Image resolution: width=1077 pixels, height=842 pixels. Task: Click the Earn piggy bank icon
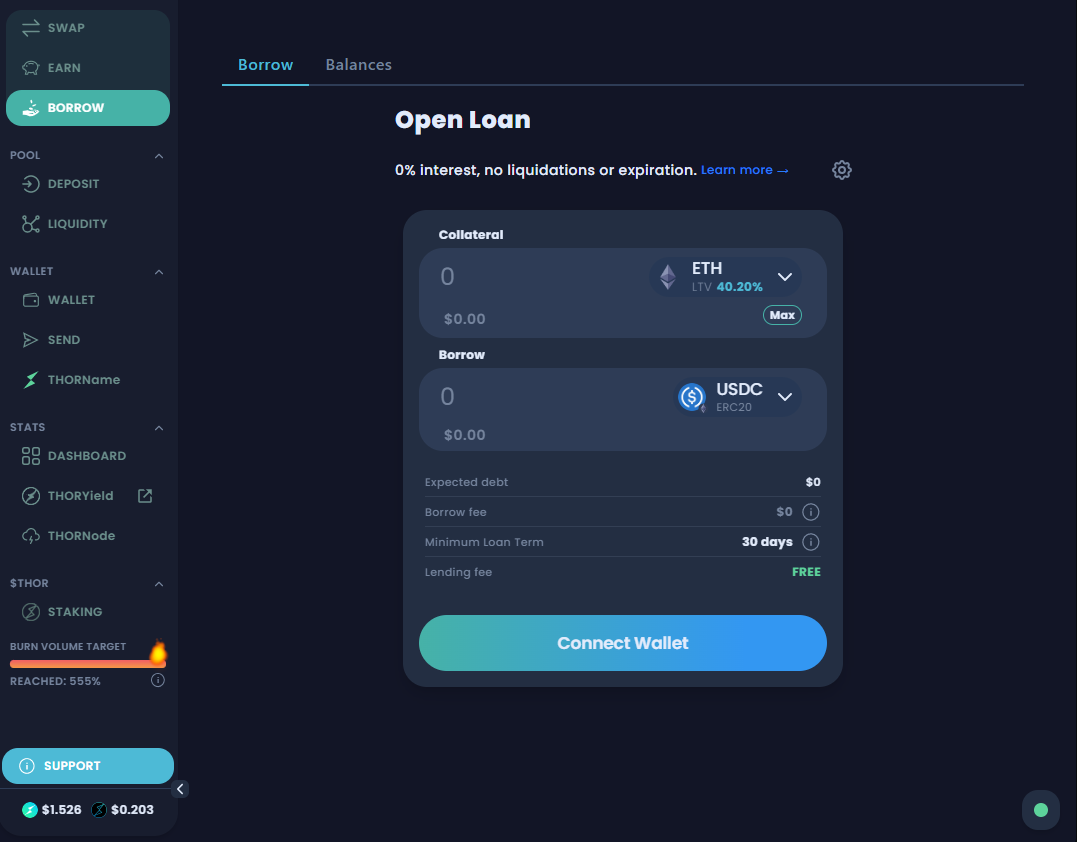tap(30, 68)
